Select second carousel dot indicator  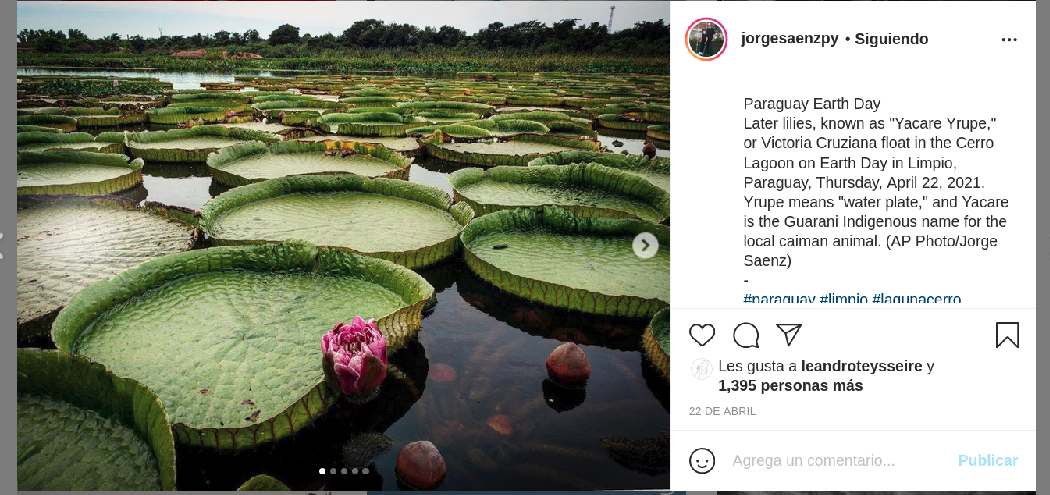tap(333, 471)
